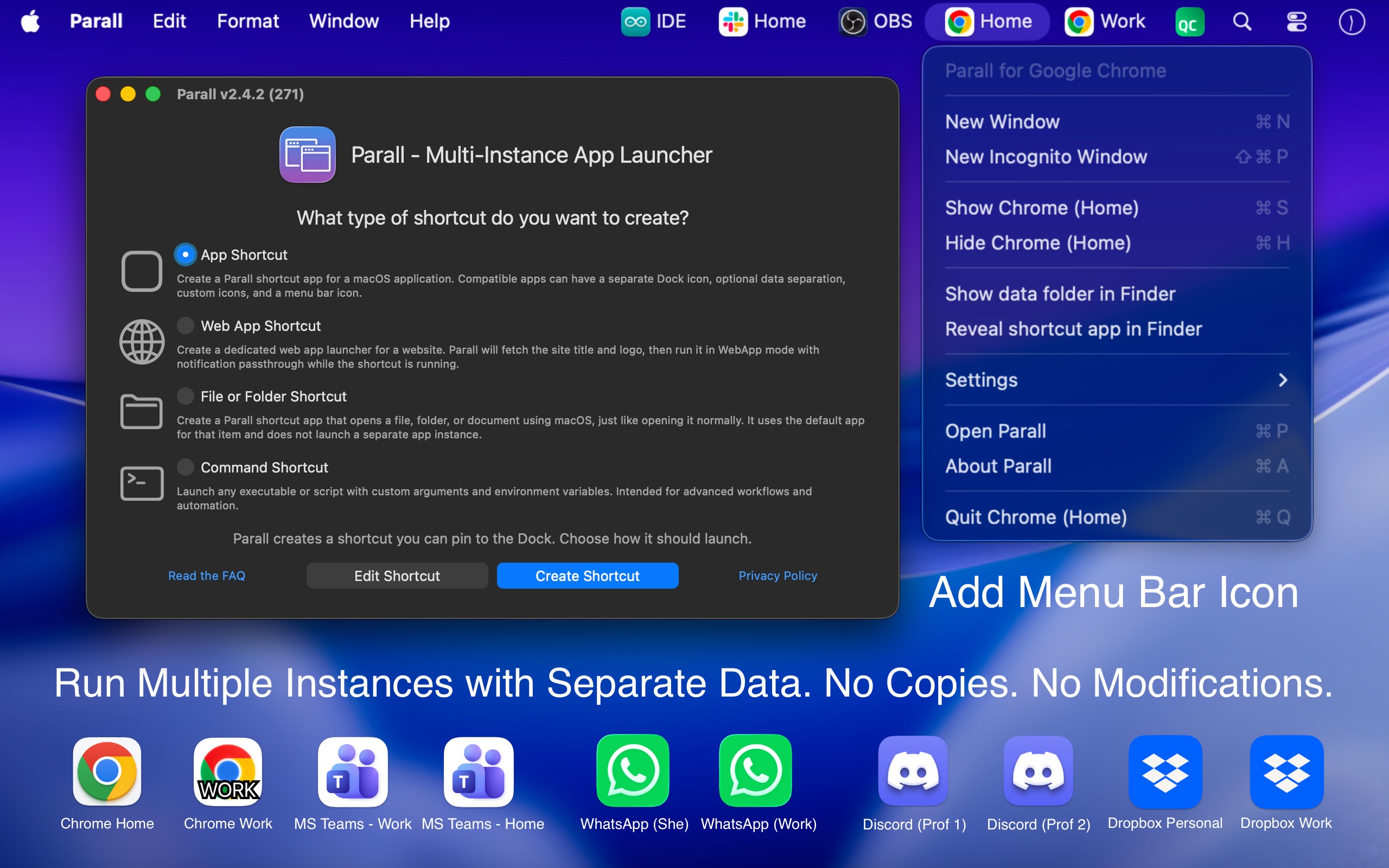The height and width of the screenshot is (868, 1389).
Task: Click the Slack Home menu bar icon
Action: pos(763,22)
